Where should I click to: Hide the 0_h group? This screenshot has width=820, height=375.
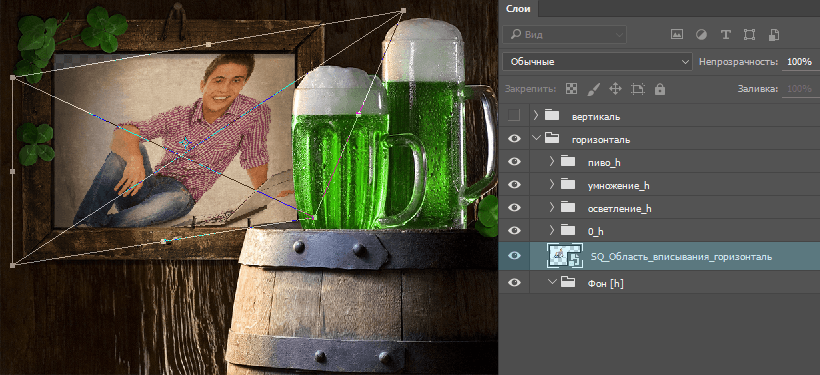point(515,230)
